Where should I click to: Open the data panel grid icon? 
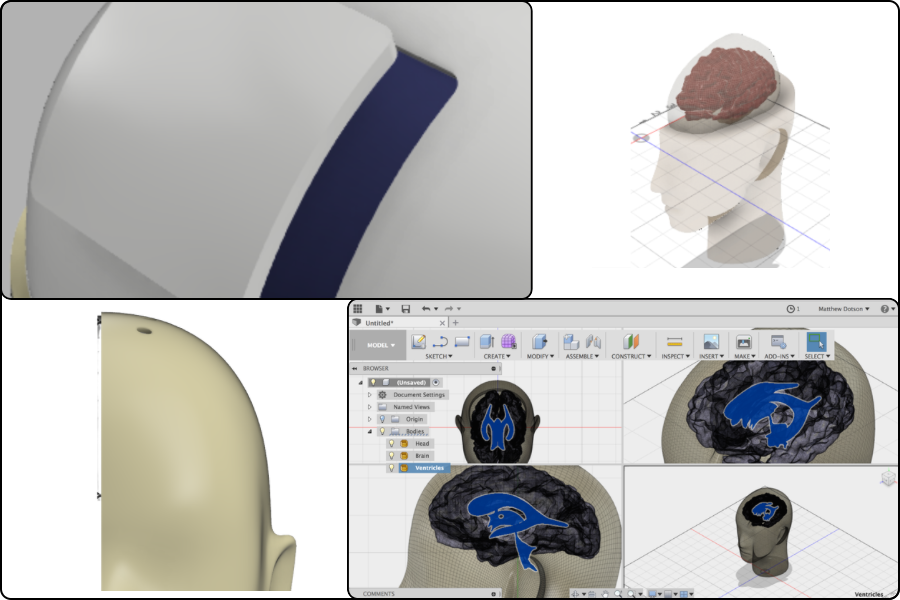[358, 309]
